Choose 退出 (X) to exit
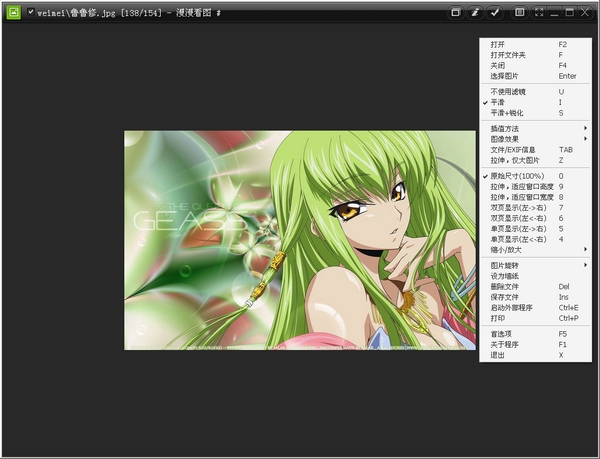The image size is (600, 459). click(x=535, y=355)
